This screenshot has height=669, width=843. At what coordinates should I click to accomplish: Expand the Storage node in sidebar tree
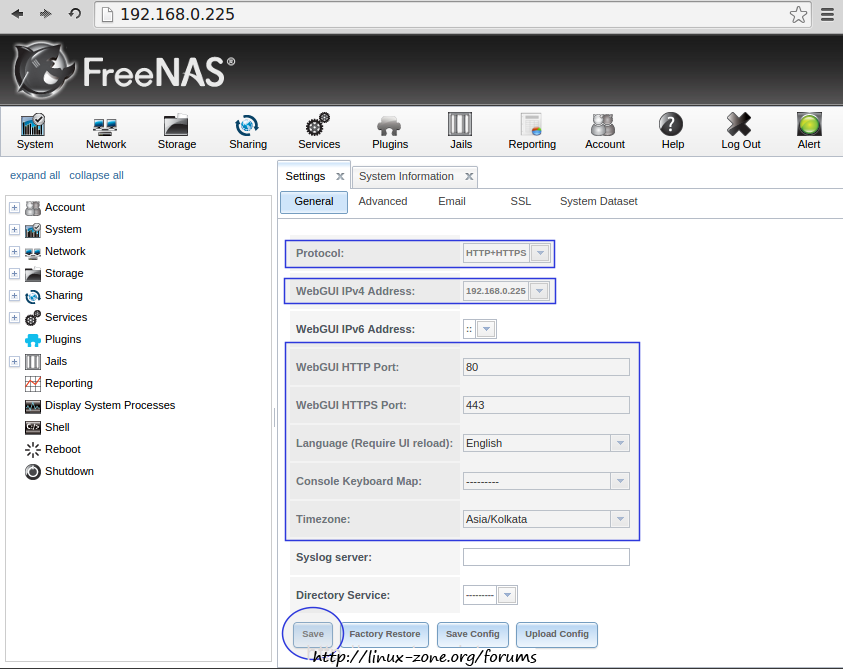14,274
